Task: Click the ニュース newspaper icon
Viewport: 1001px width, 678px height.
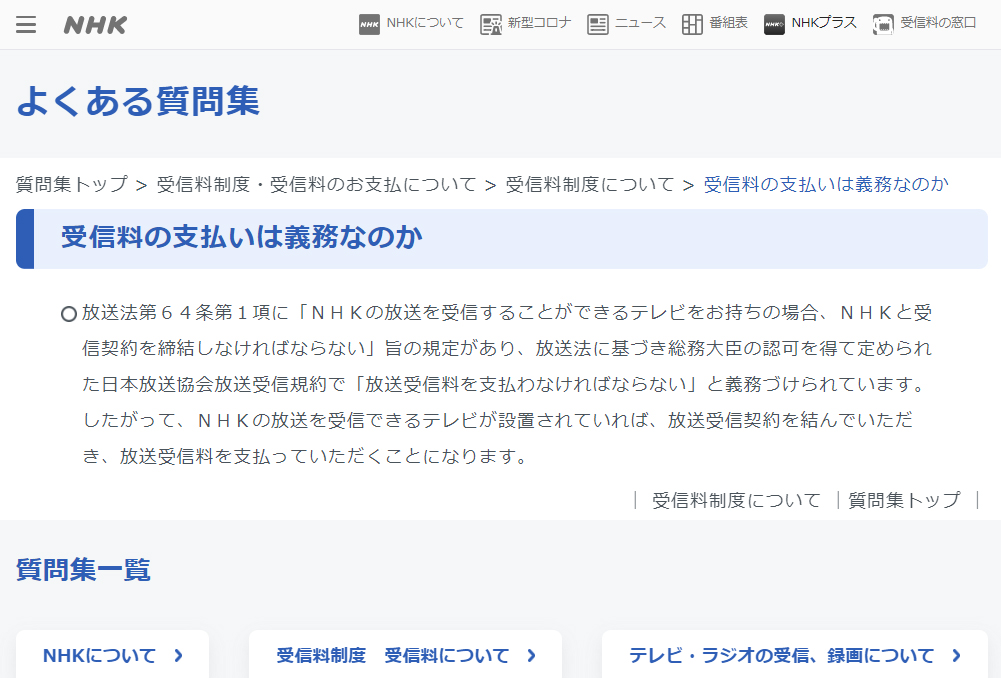Action: click(598, 24)
